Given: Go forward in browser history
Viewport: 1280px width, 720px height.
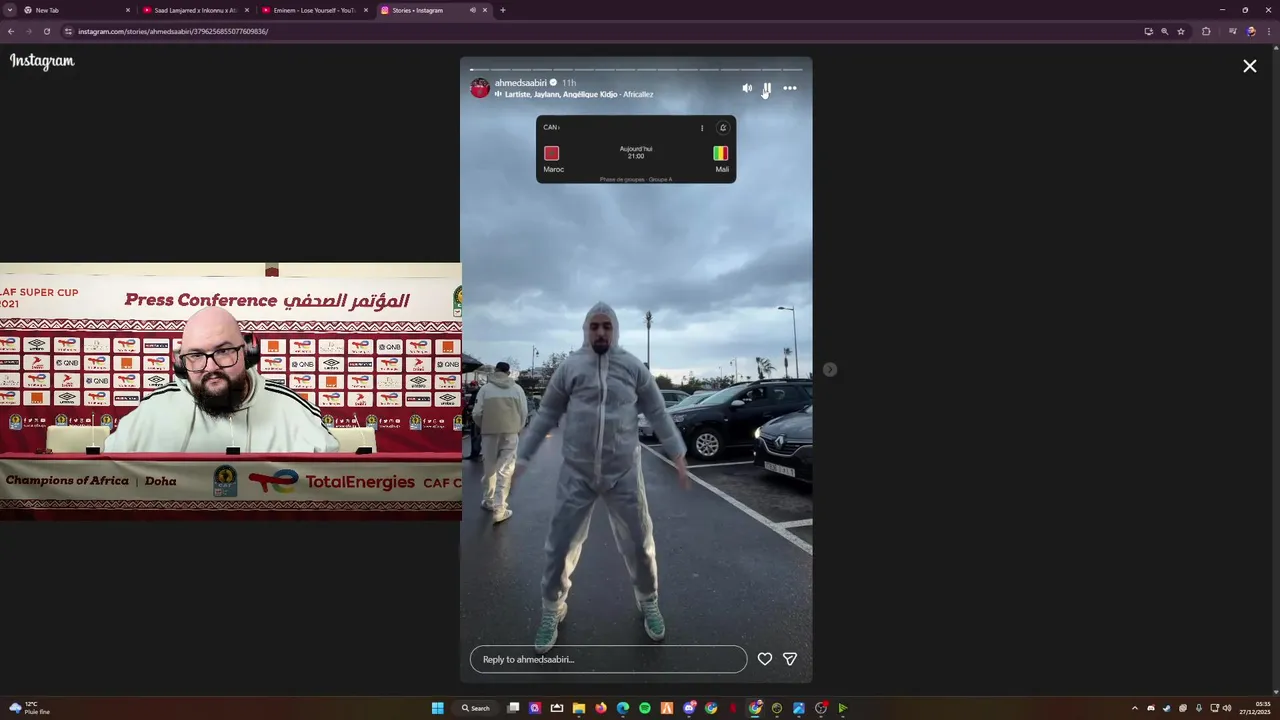Looking at the screenshot, I should [x=28, y=31].
